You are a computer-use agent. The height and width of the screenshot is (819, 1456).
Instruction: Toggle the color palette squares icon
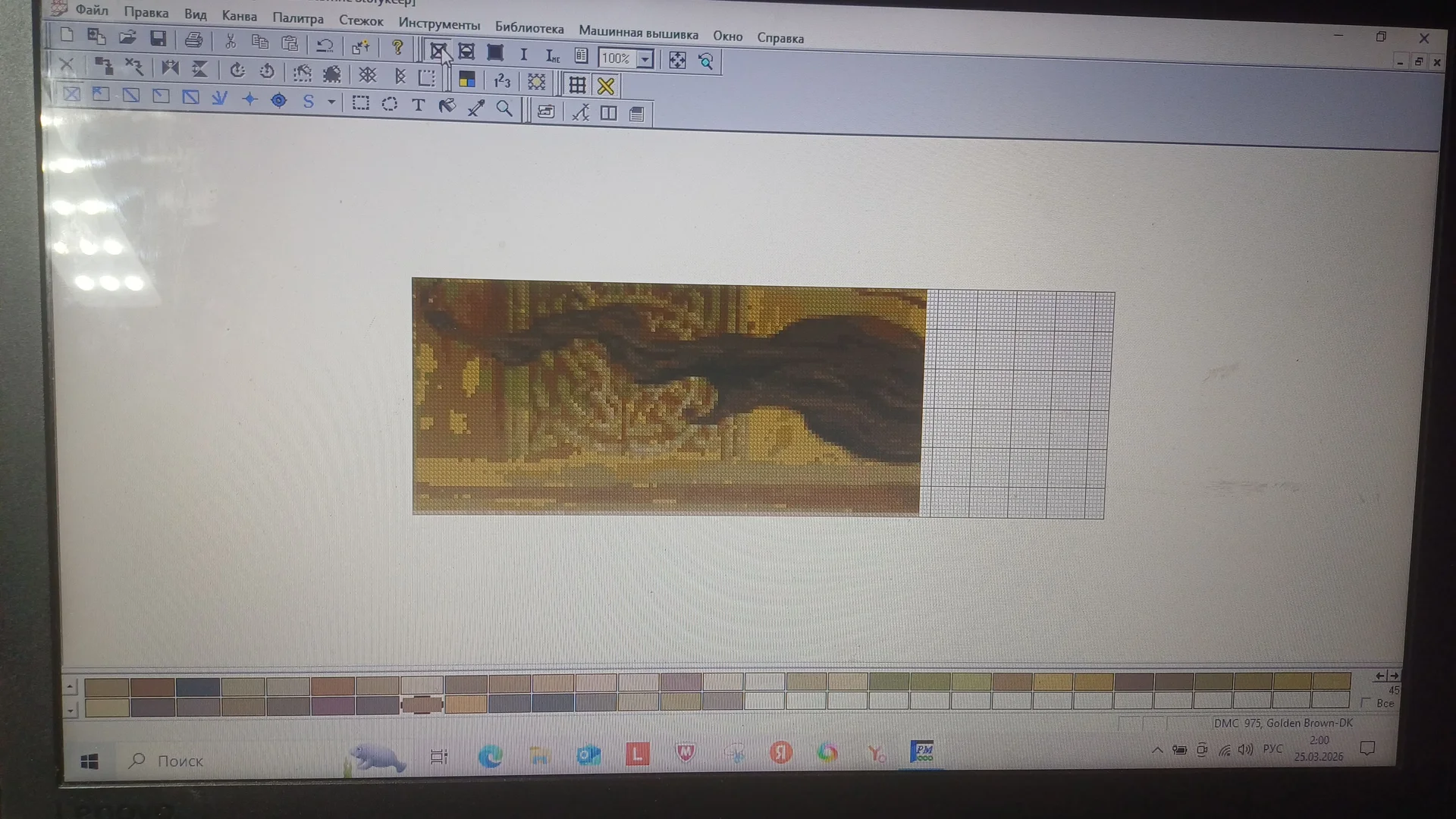click(x=466, y=80)
